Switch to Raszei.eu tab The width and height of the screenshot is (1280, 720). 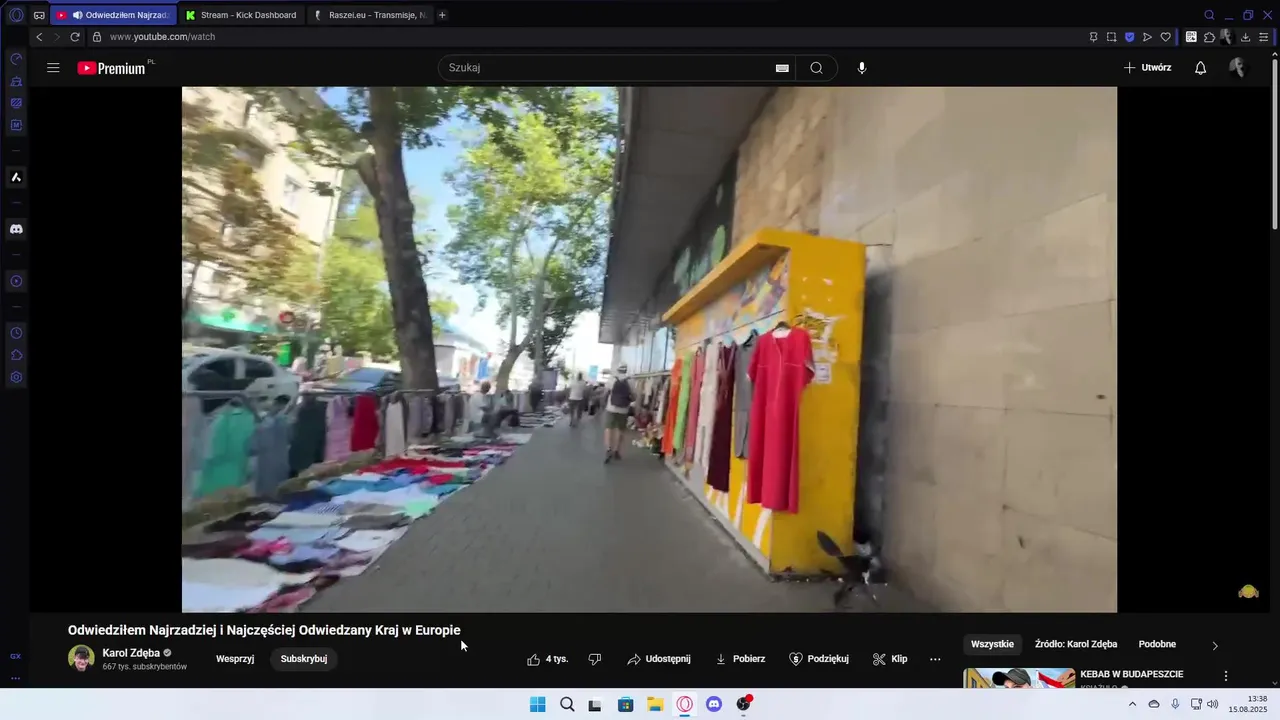tap(370, 15)
